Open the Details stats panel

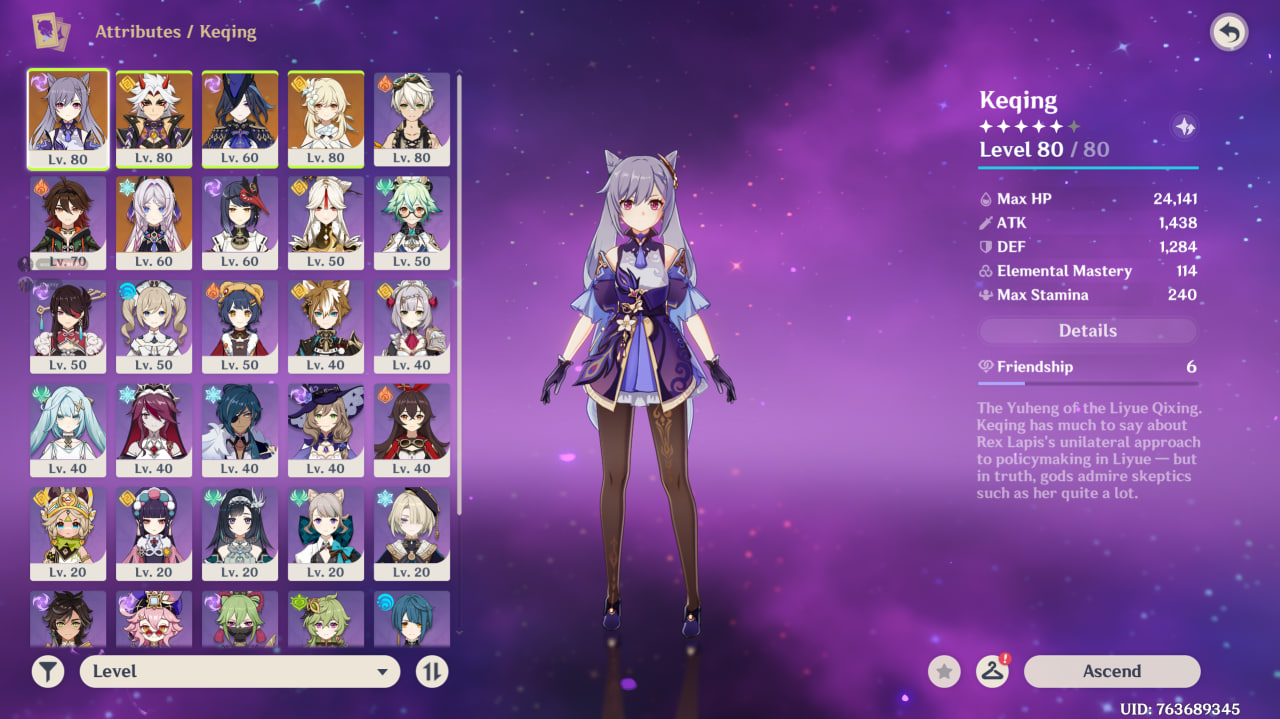point(1087,331)
